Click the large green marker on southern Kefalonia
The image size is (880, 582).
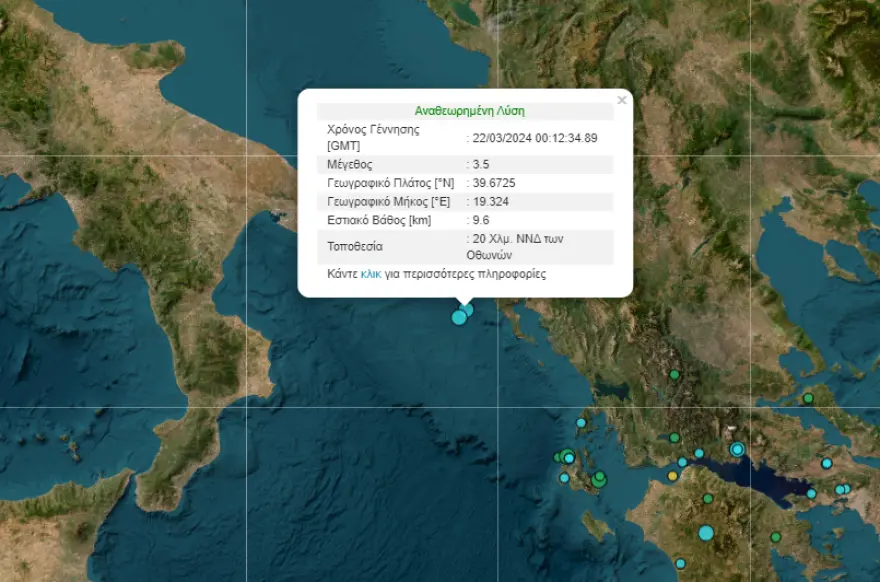pyautogui.click(x=598, y=480)
